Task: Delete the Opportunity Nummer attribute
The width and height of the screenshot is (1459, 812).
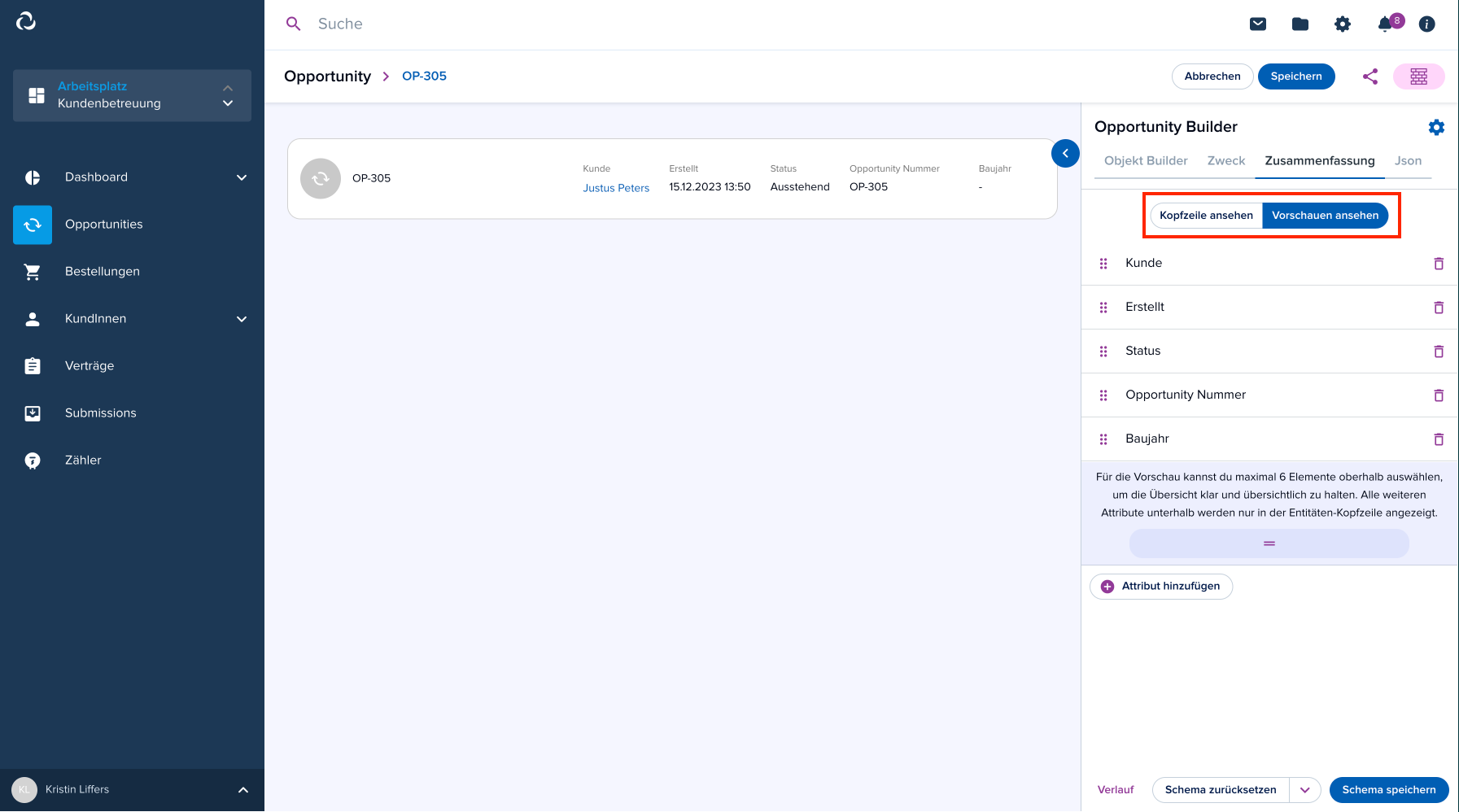Action: [1439, 395]
